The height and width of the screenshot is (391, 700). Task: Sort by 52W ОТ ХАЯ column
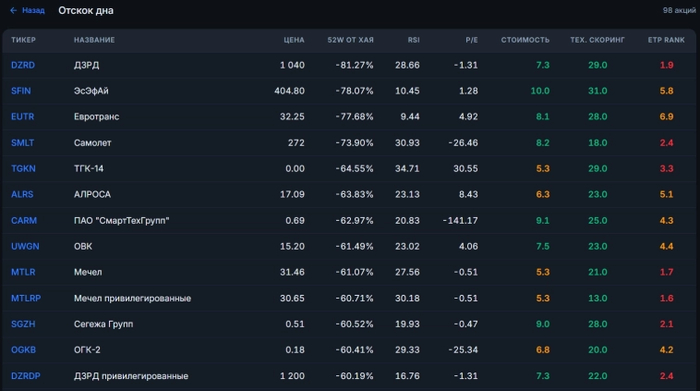tap(350, 40)
